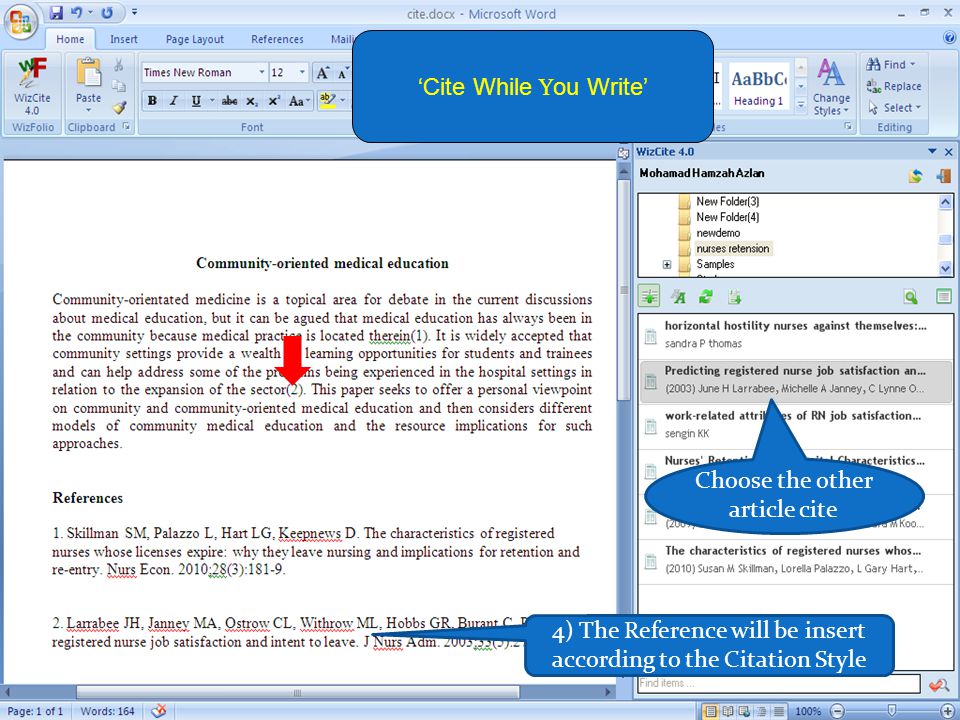The height and width of the screenshot is (720, 960).
Task: Open the Times New Roman font dropdown
Action: tap(261, 72)
